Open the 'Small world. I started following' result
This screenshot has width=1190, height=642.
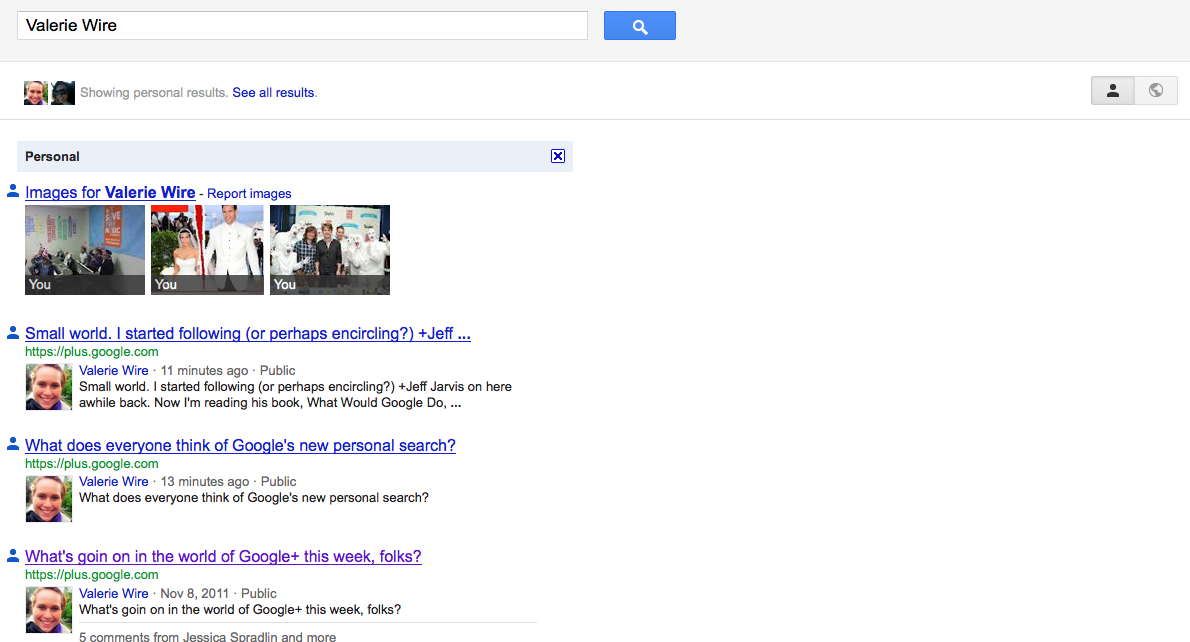[247, 334]
